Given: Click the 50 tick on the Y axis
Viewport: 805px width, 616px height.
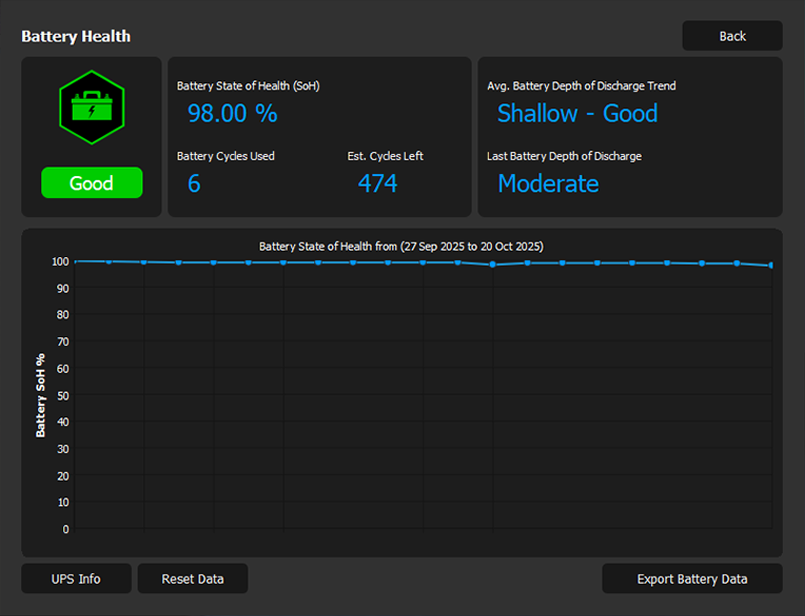Looking at the screenshot, I should tap(63, 395).
